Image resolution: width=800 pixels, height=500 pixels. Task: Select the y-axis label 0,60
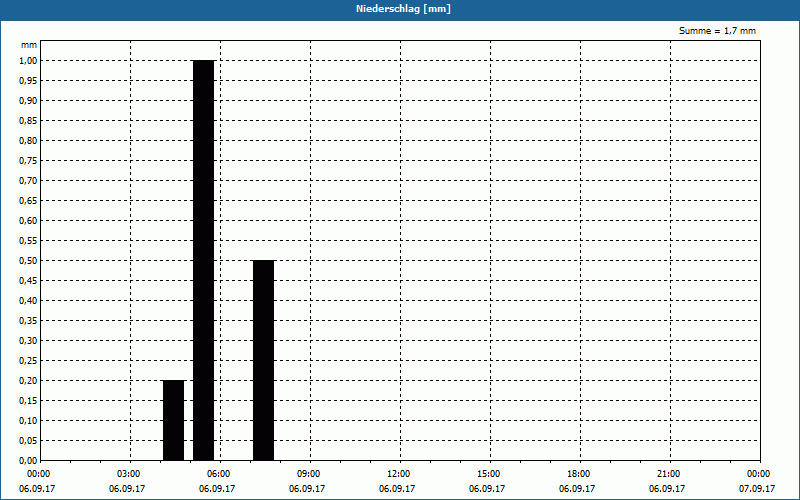(x=28, y=220)
